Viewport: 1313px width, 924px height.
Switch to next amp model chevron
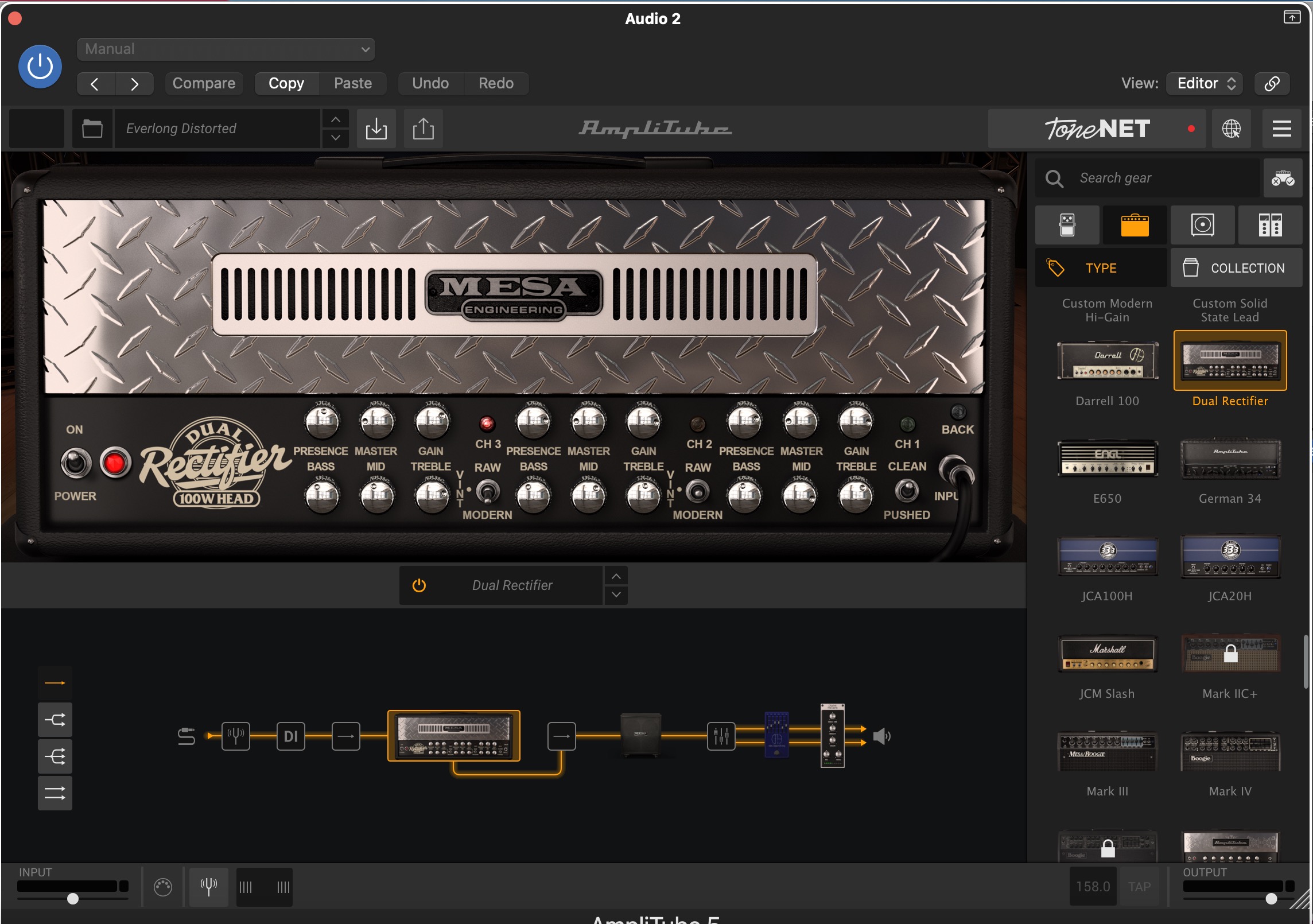(x=616, y=595)
